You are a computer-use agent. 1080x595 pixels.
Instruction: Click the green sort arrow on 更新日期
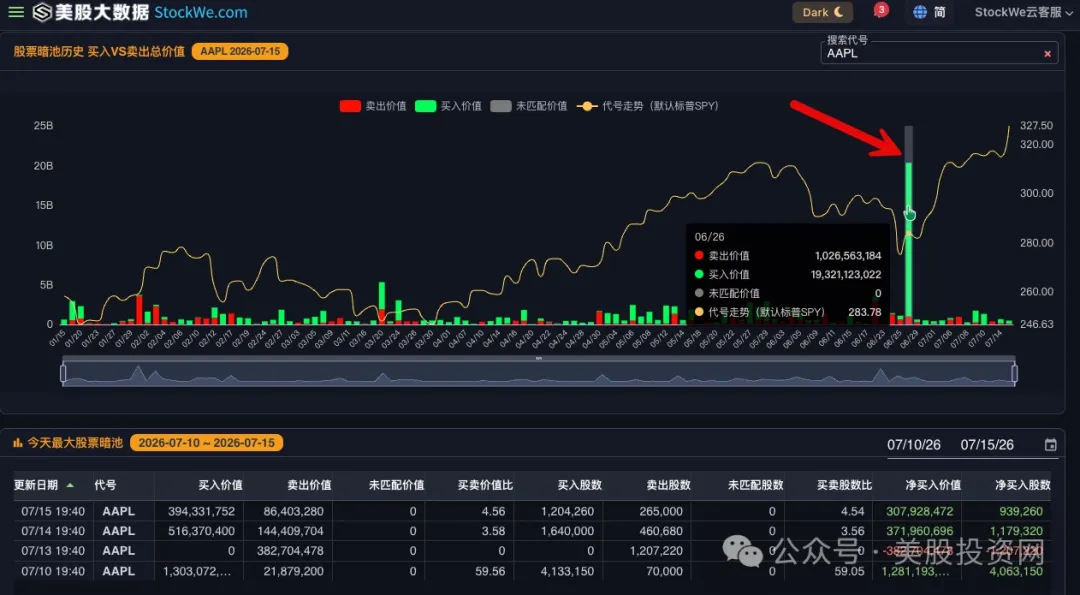70,486
